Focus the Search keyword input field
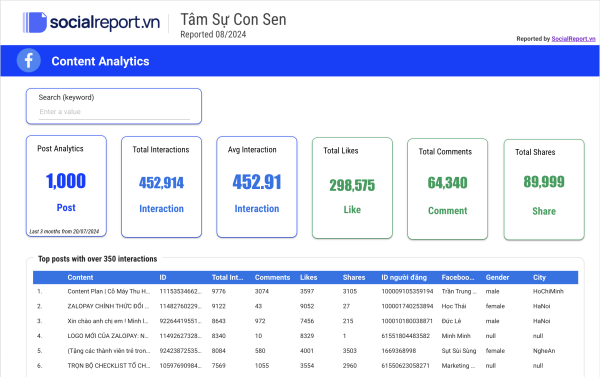Viewport: 600px width, 377px height. pyautogui.click(x=114, y=112)
